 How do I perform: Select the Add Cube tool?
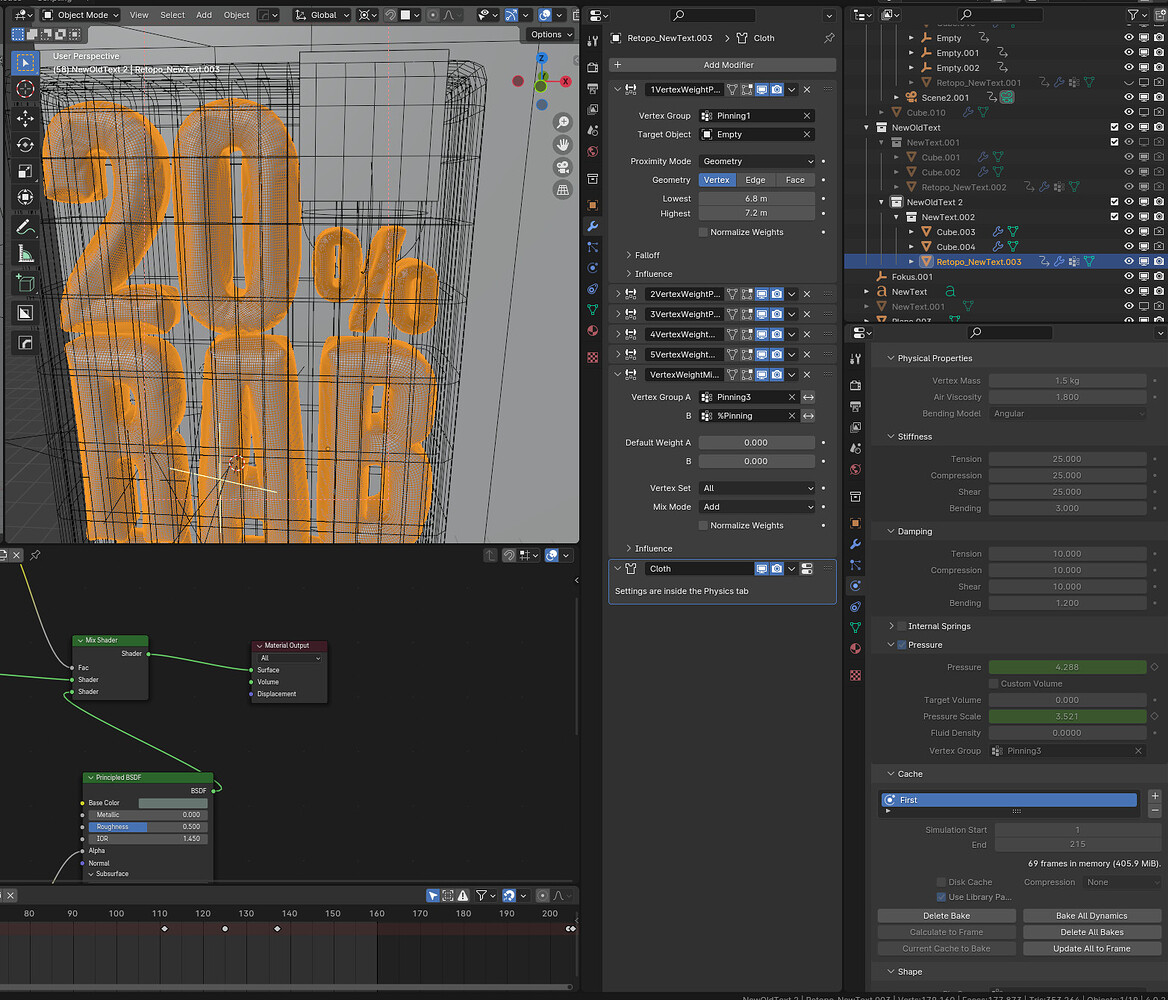tap(25, 283)
